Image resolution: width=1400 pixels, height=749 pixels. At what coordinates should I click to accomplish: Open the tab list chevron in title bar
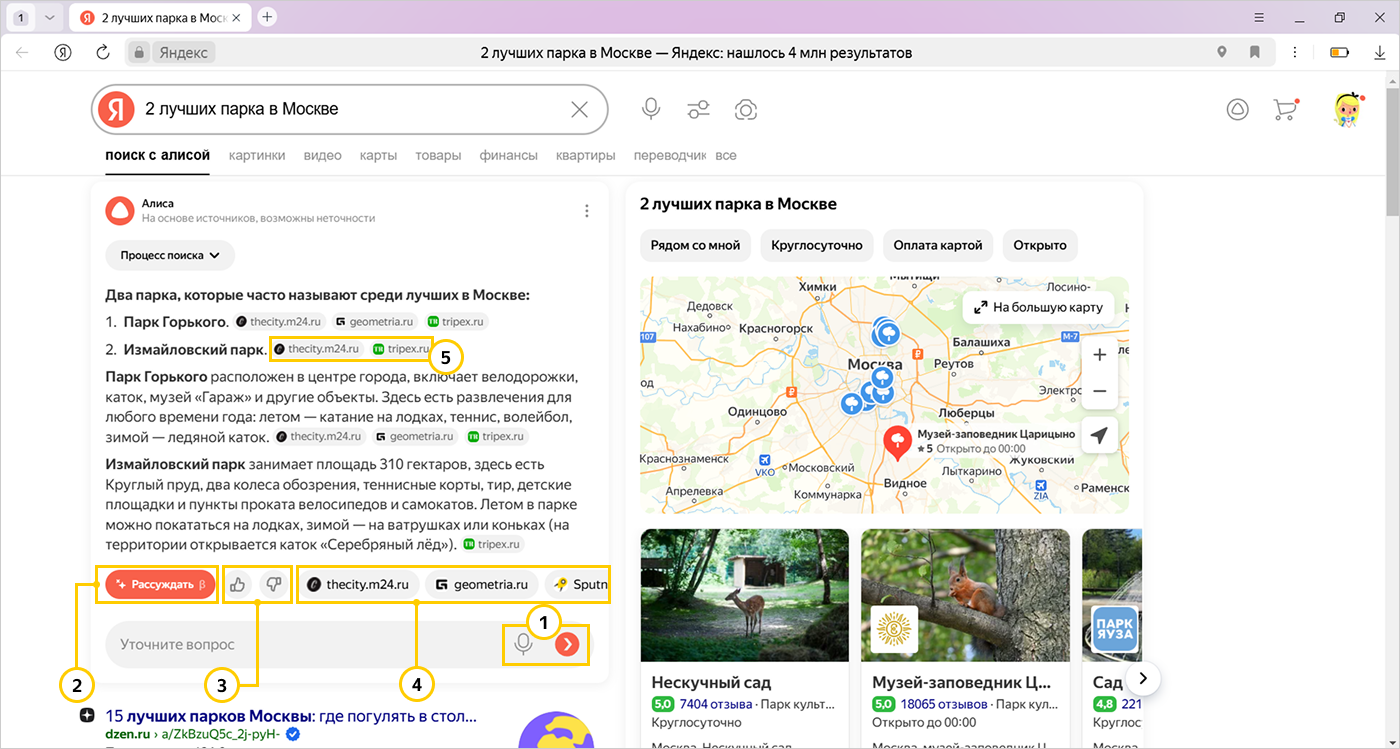click(x=50, y=18)
